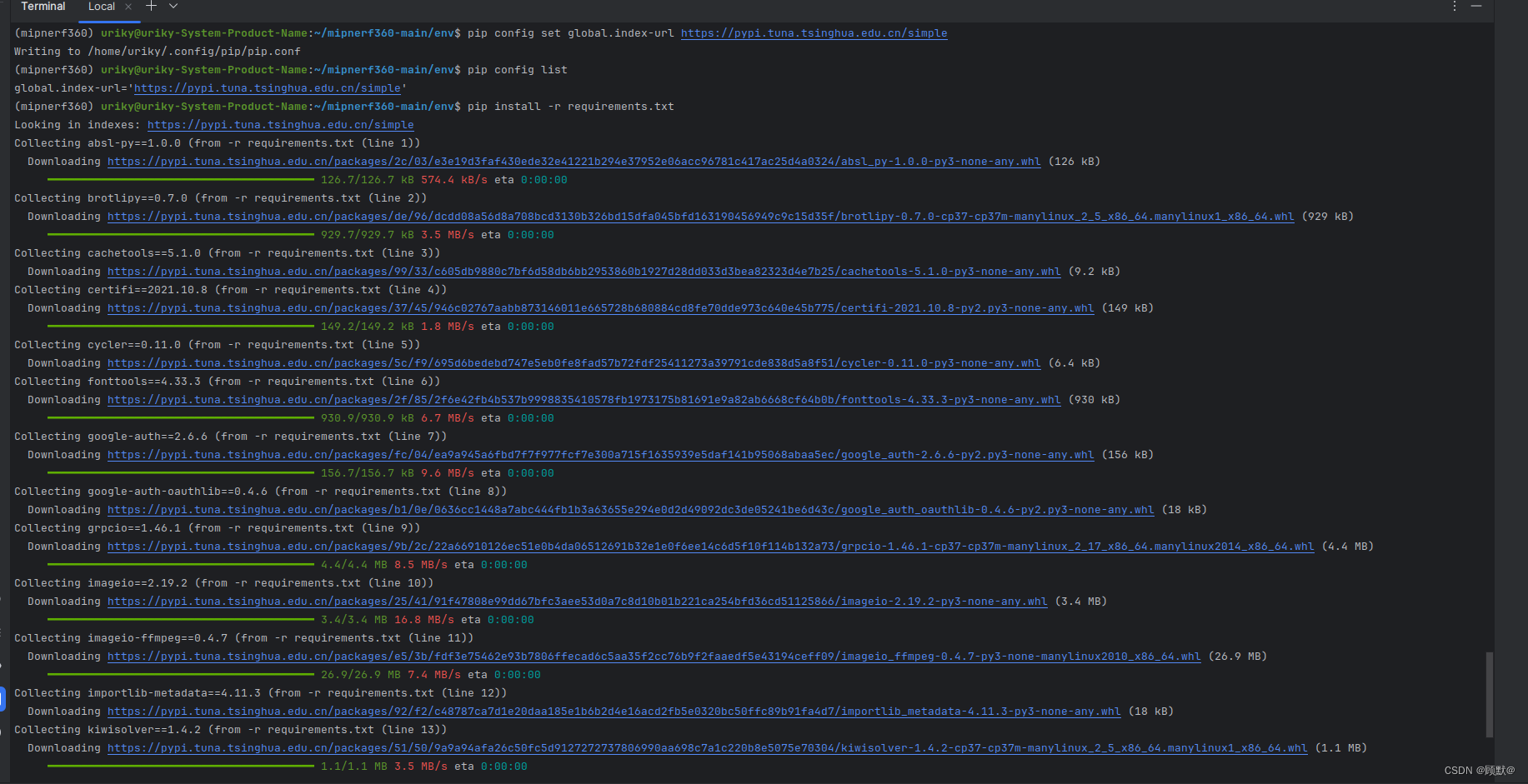This screenshot has width=1528, height=784.
Task: Click the imageio-ffmpeg download progress bar
Action: (x=180, y=674)
